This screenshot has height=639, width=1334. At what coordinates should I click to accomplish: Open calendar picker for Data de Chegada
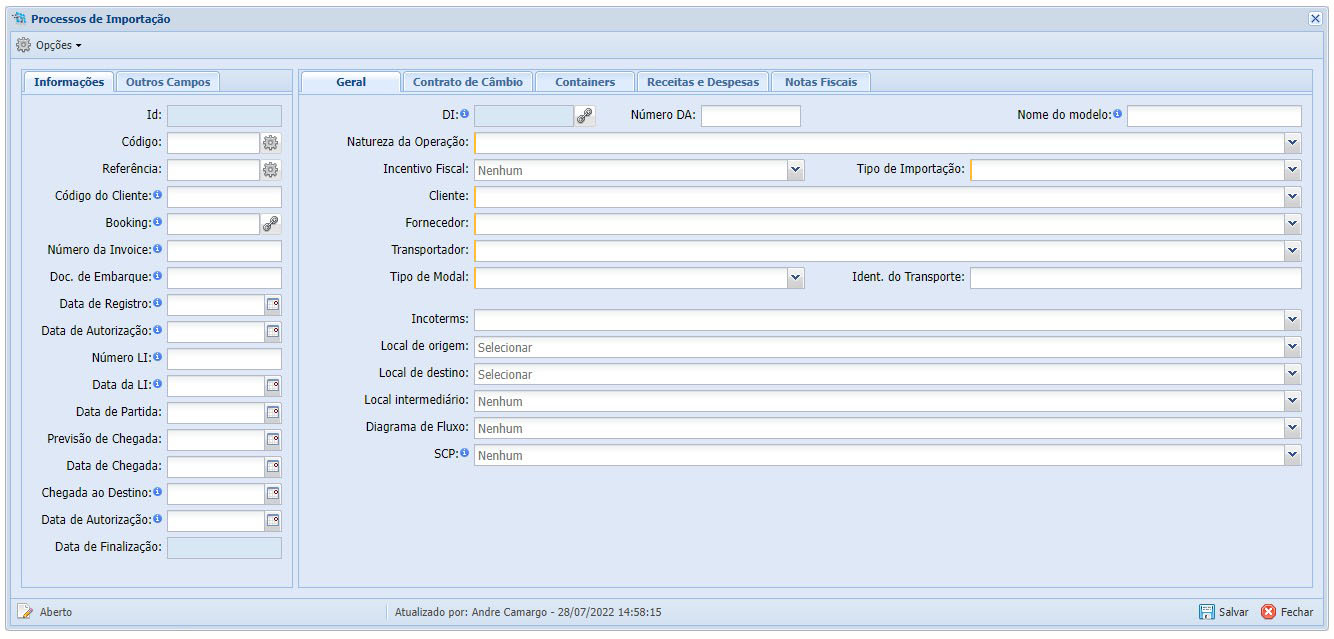click(273, 467)
